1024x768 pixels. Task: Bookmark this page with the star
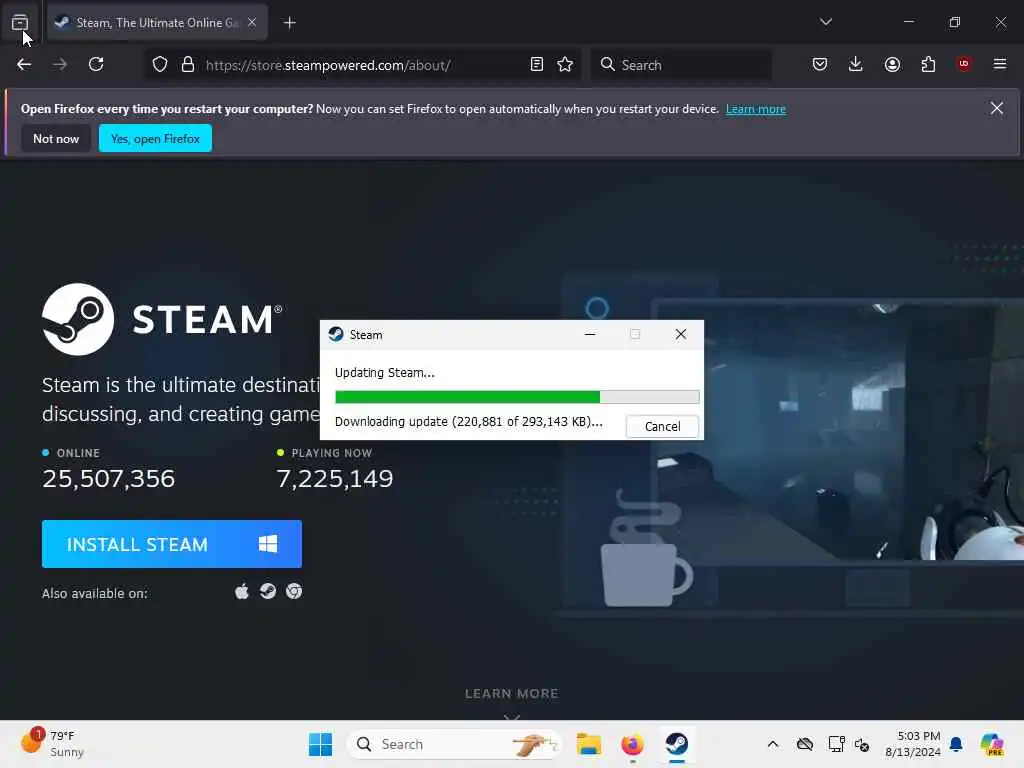click(x=566, y=64)
